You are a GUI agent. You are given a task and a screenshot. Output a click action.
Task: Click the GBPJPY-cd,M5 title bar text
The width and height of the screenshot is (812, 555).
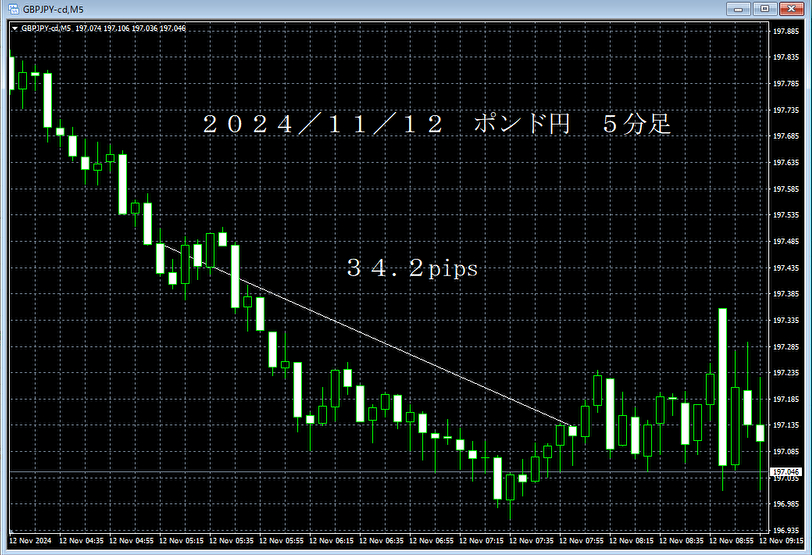point(53,9)
